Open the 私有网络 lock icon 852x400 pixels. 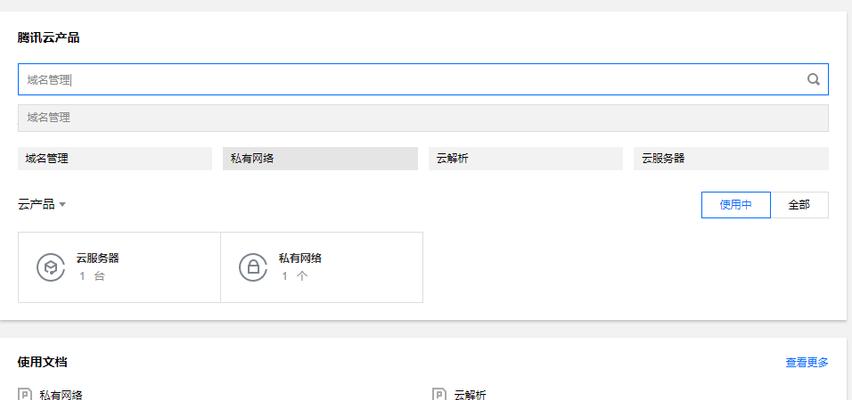click(253, 267)
